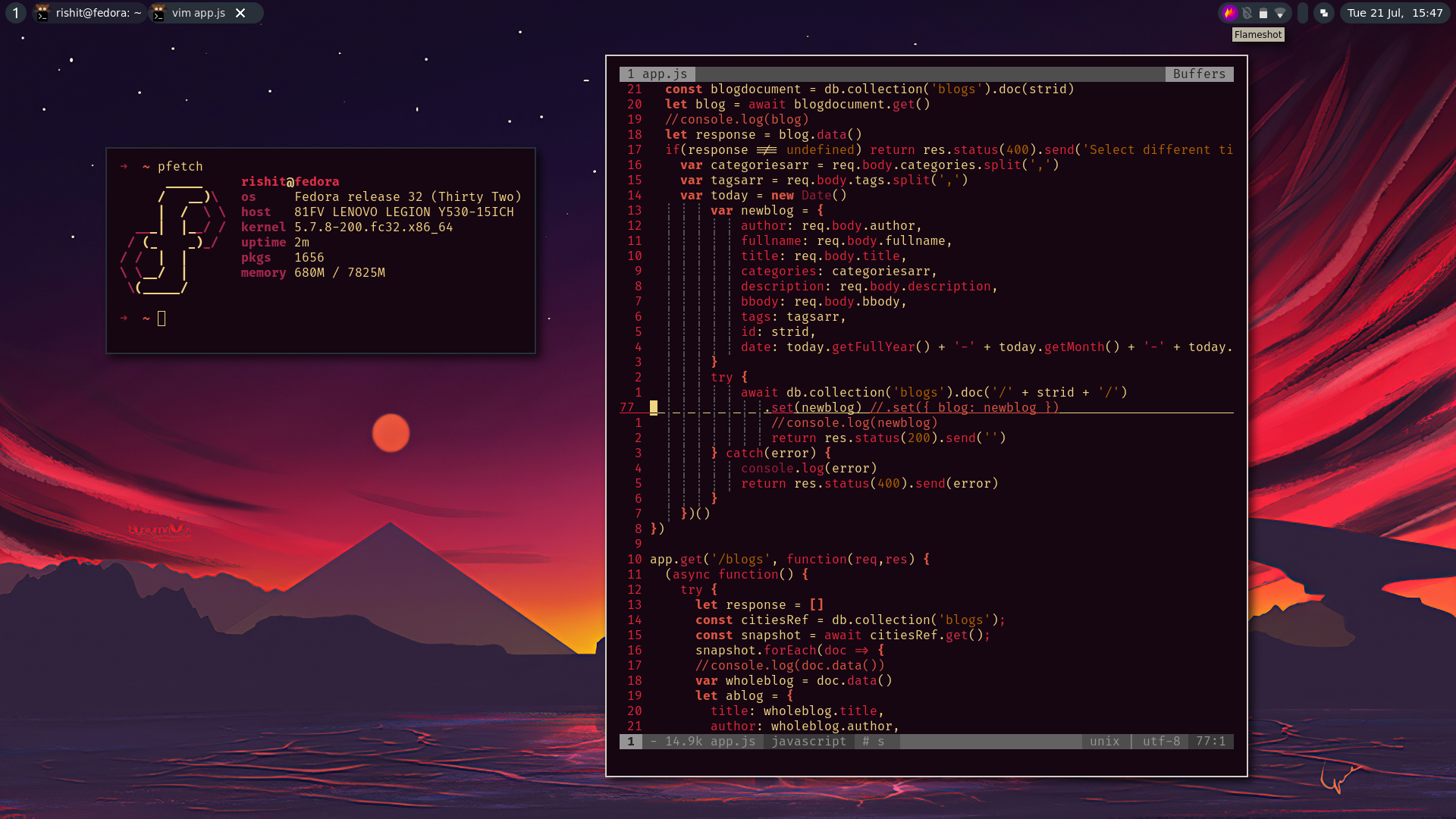Switch to workspace 1 in the panel
The image size is (1456, 819).
point(15,13)
